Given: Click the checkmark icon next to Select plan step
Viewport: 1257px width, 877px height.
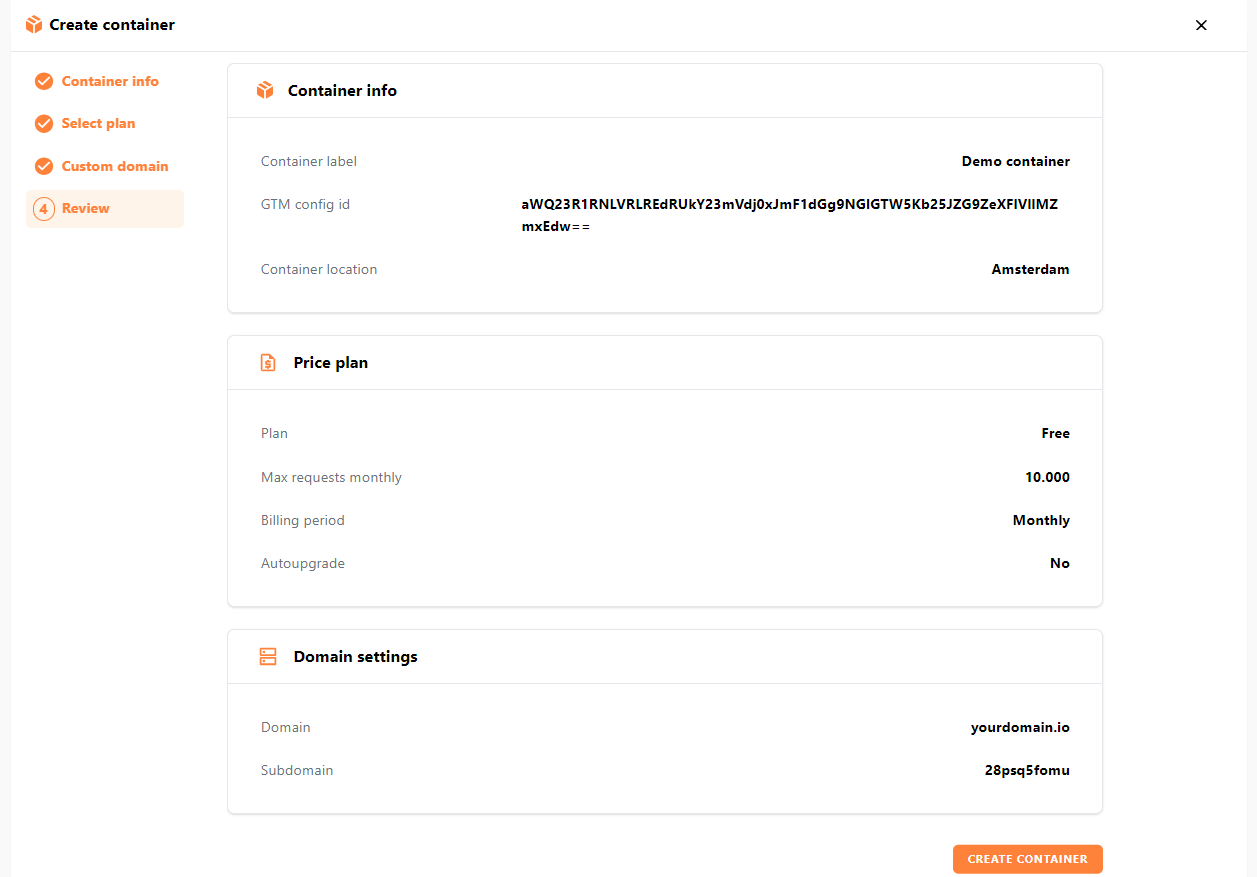Looking at the screenshot, I should click(x=44, y=124).
